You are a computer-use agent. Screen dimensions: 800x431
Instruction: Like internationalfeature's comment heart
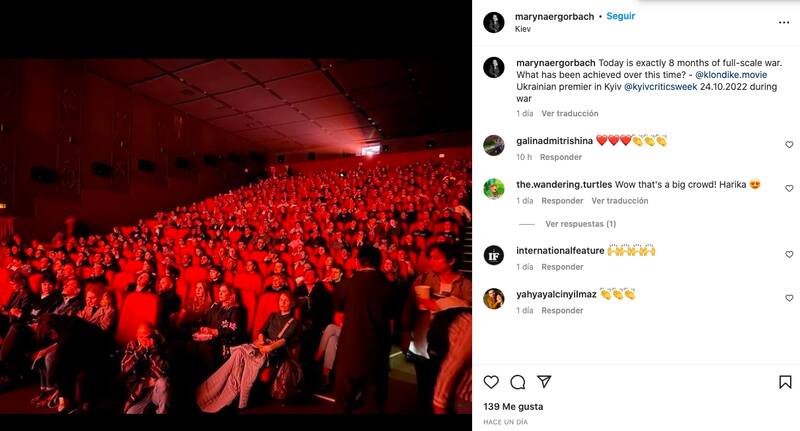[789, 254]
